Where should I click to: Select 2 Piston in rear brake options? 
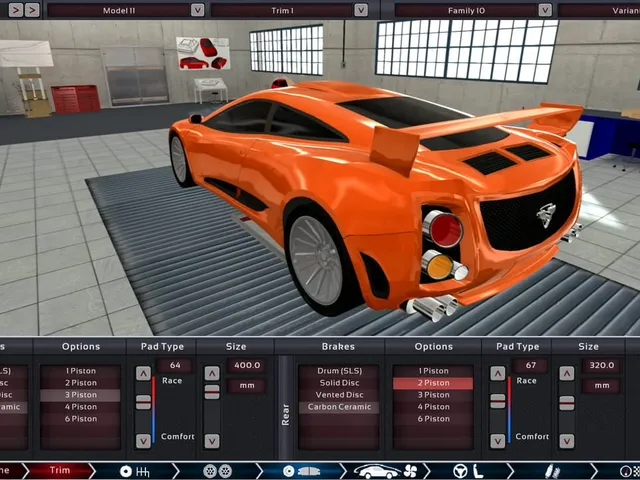pyautogui.click(x=433, y=383)
